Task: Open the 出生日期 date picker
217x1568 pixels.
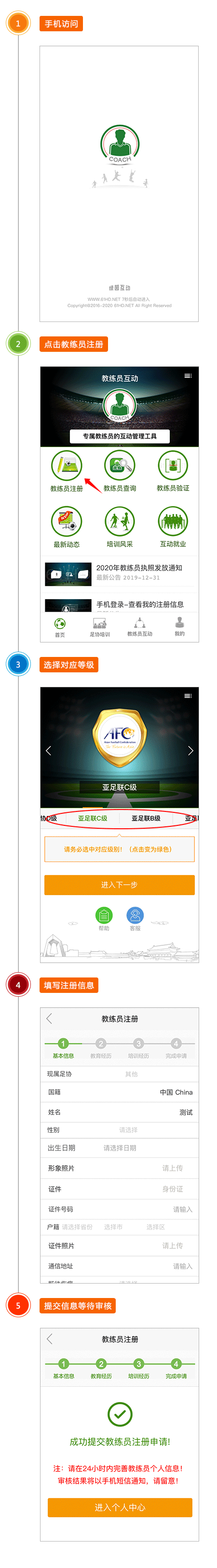Action: pos(120,1148)
